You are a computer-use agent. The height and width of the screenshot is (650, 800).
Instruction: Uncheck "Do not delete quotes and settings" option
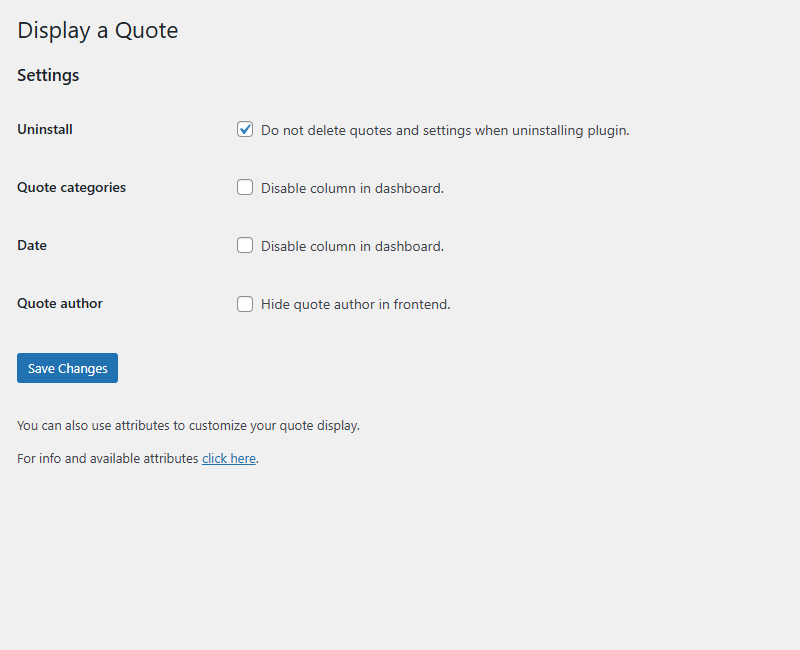click(245, 129)
